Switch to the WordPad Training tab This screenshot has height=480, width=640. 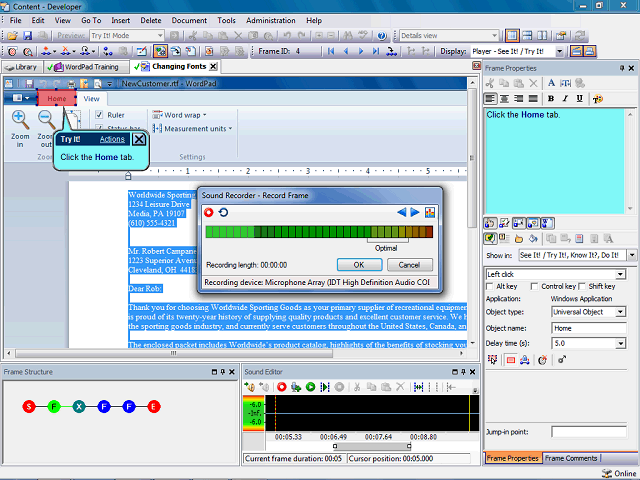click(86, 67)
